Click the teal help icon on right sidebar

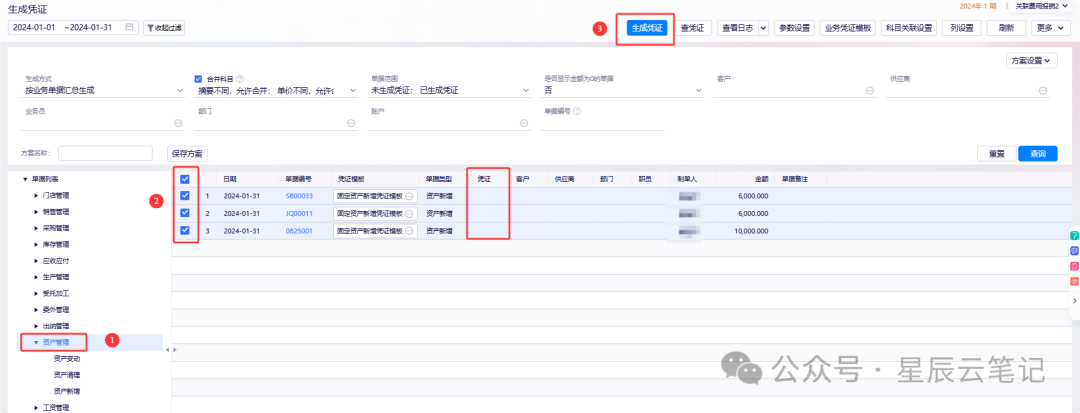(x=1074, y=235)
